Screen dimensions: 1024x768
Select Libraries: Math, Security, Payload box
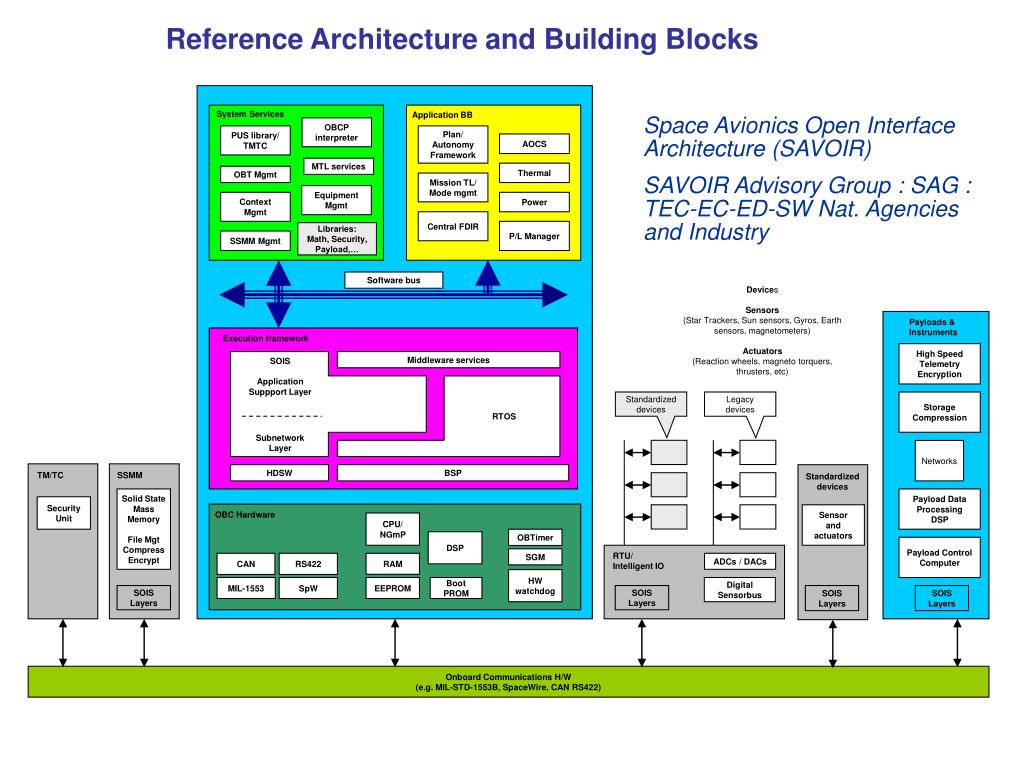click(337, 239)
